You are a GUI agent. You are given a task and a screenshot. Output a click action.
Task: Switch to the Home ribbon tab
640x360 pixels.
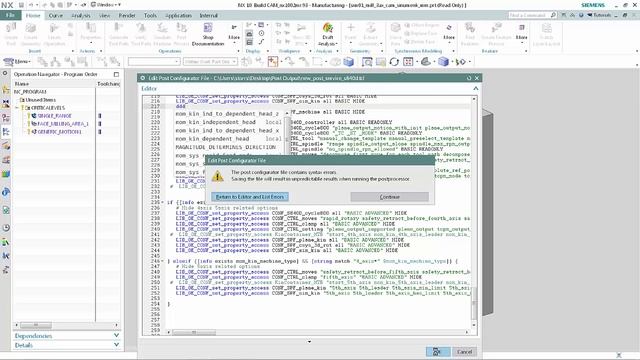pos(33,16)
